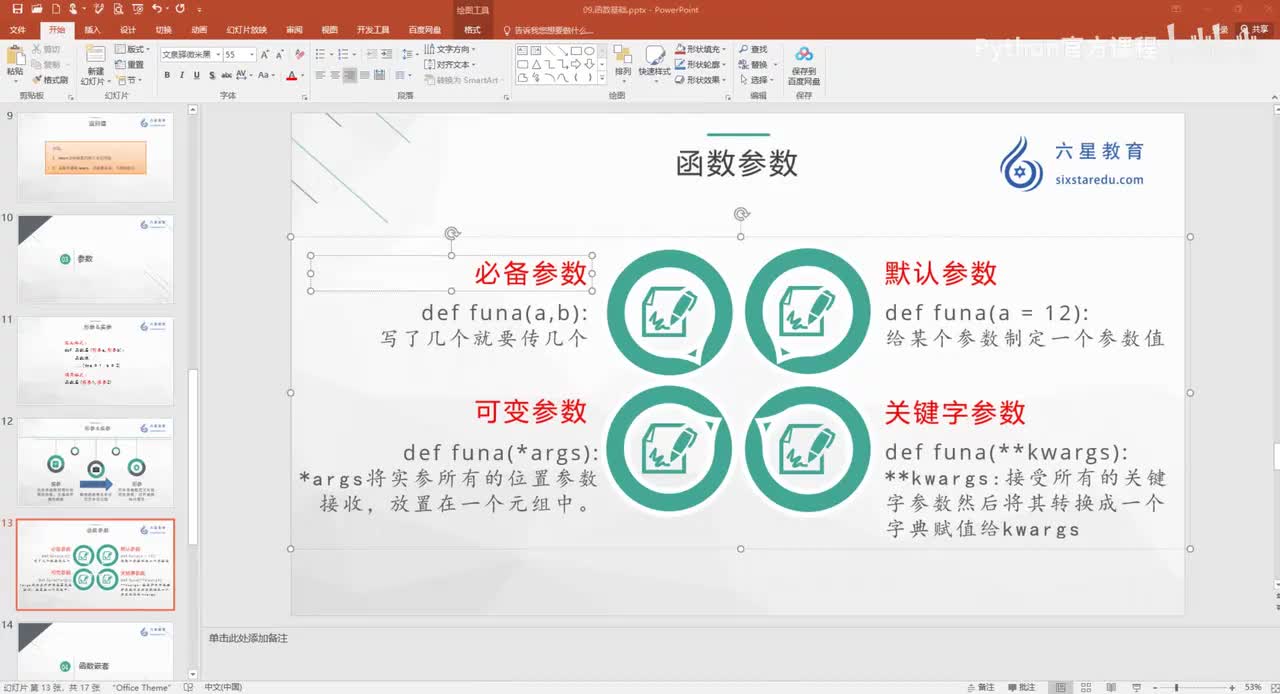The image size is (1280, 694).
Task: Align text left
Action: point(320,75)
